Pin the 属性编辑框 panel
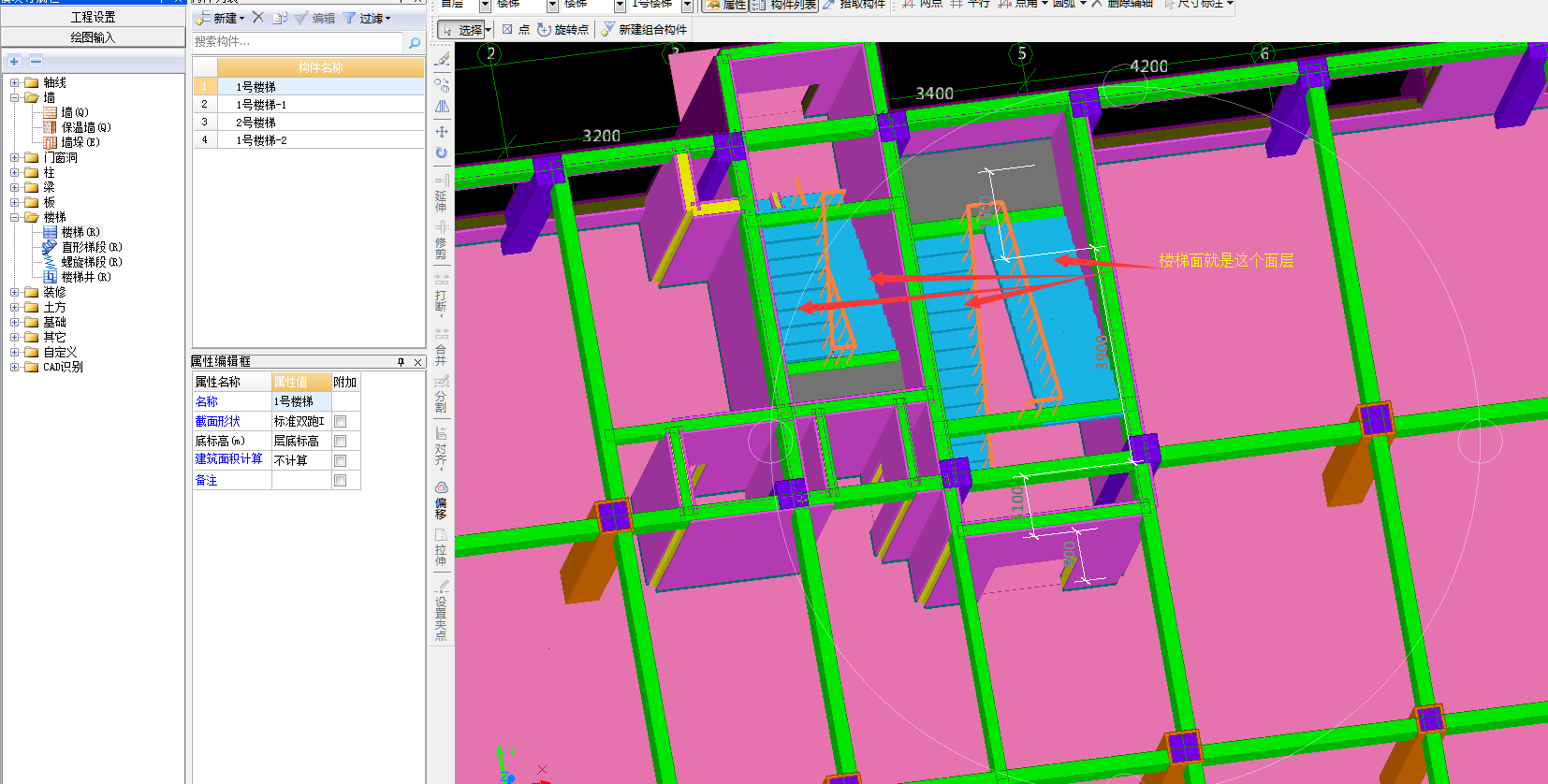Image resolution: width=1548 pixels, height=784 pixels. 402,362
